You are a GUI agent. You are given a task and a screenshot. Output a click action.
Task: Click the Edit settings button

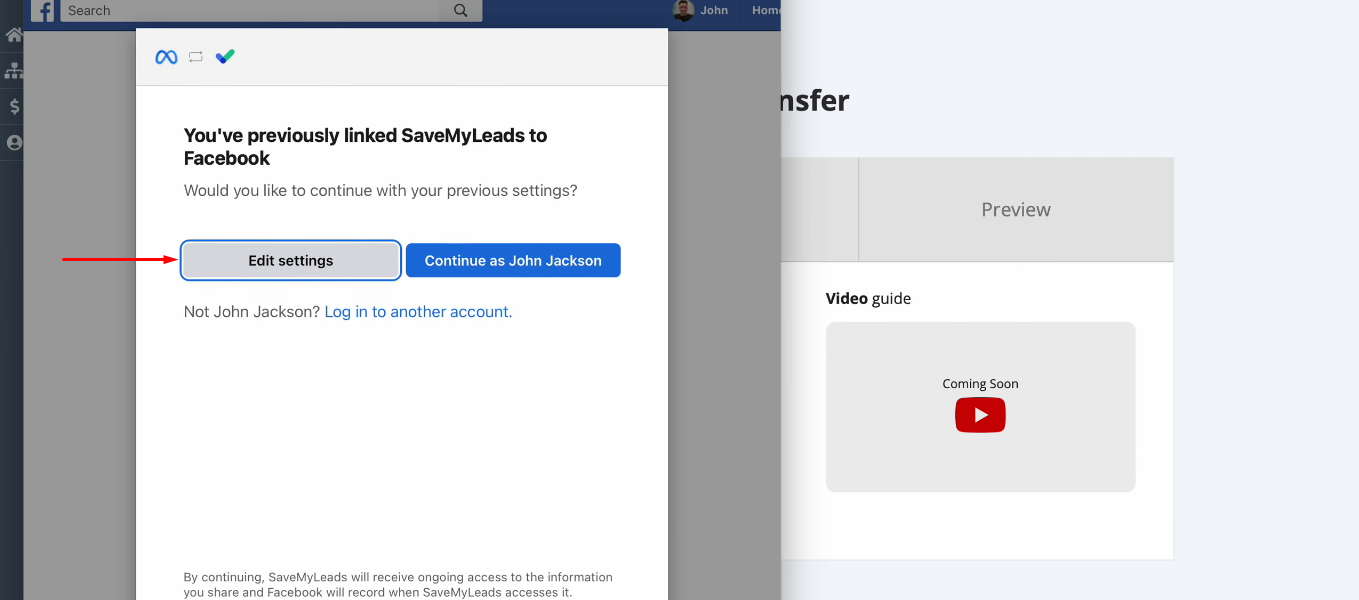291,260
